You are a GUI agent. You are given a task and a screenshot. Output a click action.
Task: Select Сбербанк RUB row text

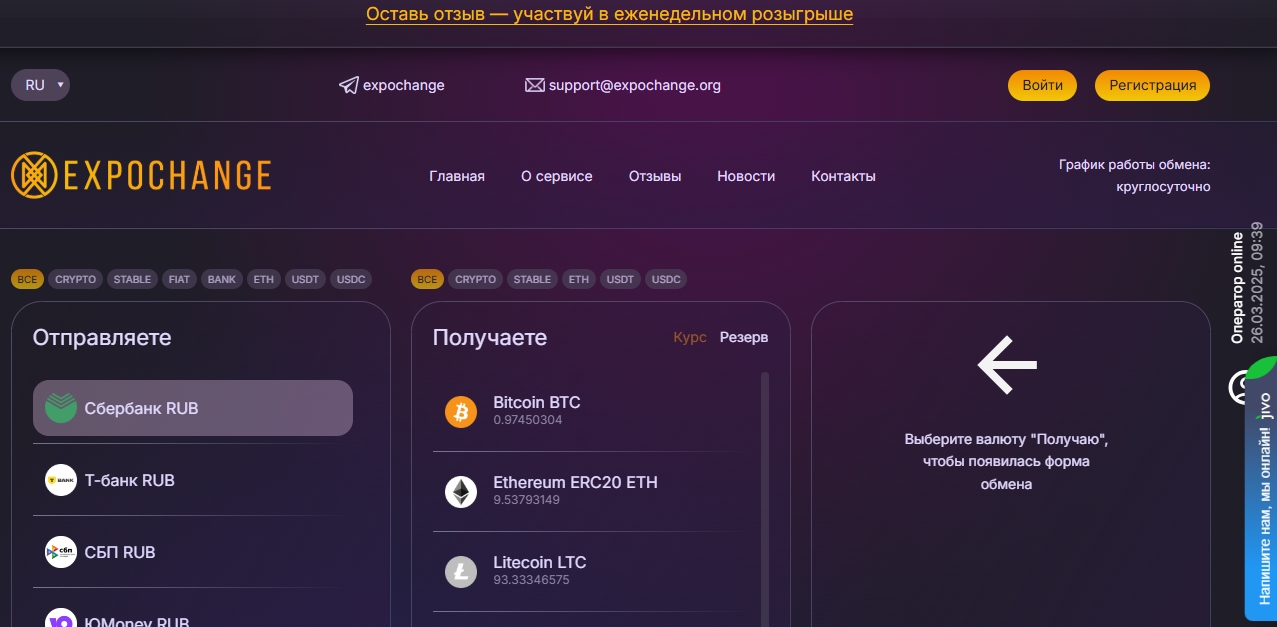[141, 408]
